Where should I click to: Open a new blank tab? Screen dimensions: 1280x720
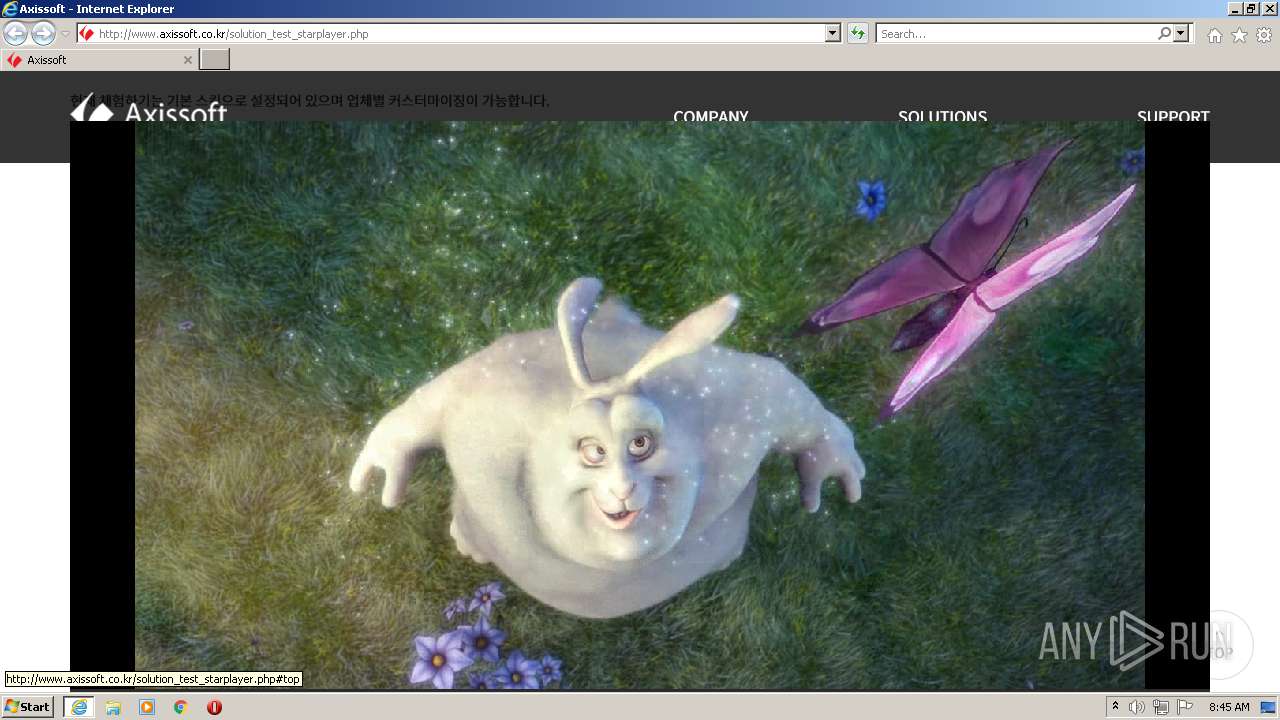pos(215,60)
